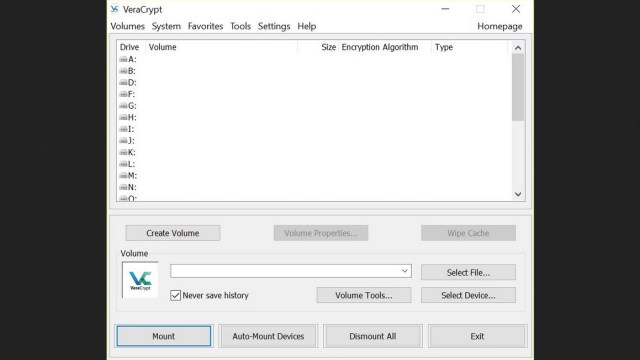Select drive J: icon in list

coord(123,140)
